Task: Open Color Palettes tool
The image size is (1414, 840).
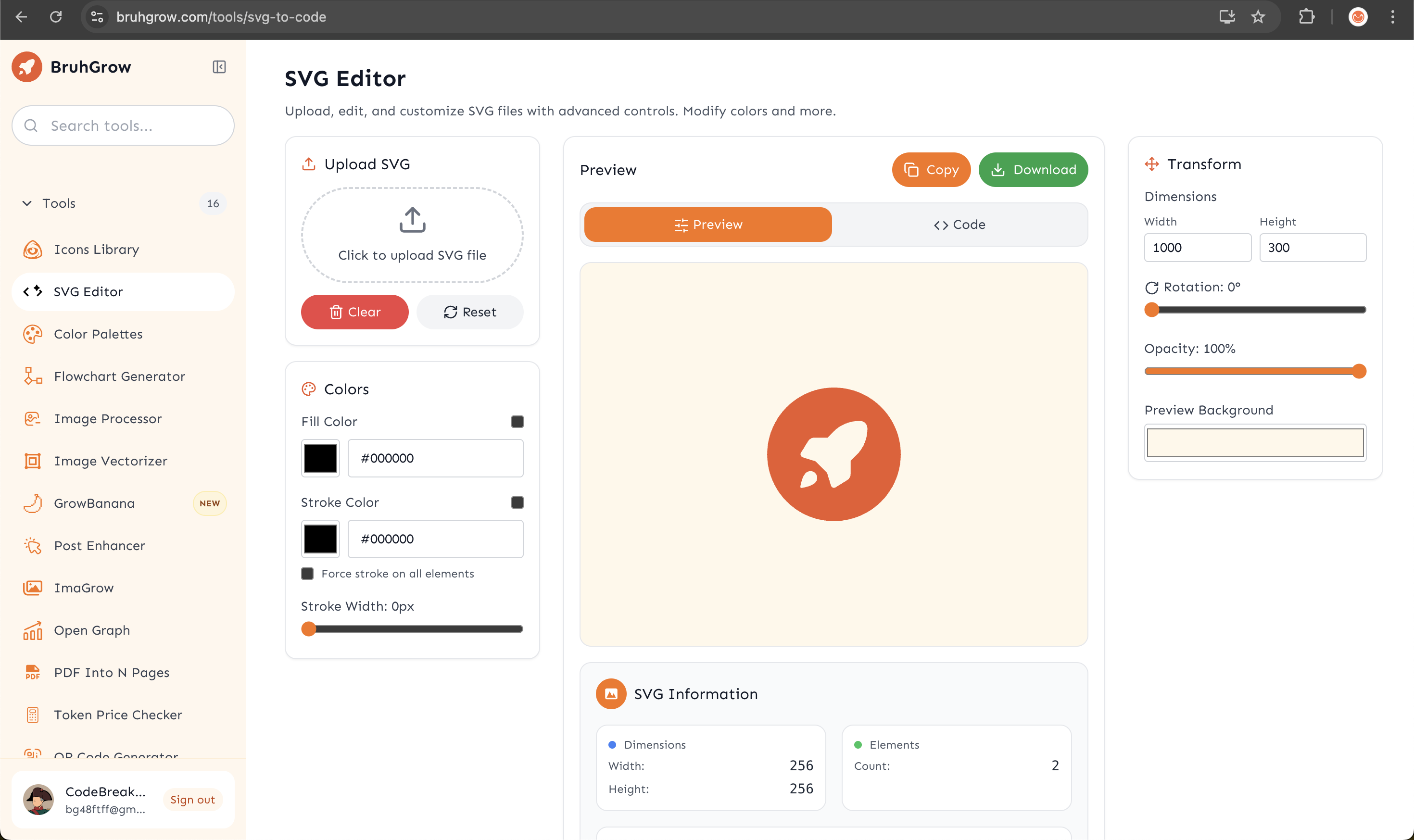Action: 123,334
